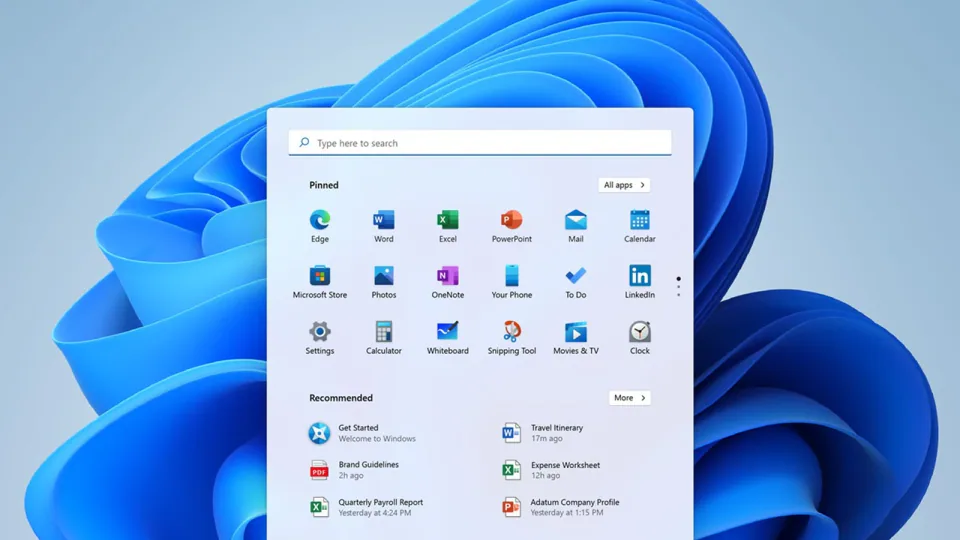This screenshot has width=960, height=540.
Task: Launch PowerPoint from the pinned grid
Action: (512, 220)
